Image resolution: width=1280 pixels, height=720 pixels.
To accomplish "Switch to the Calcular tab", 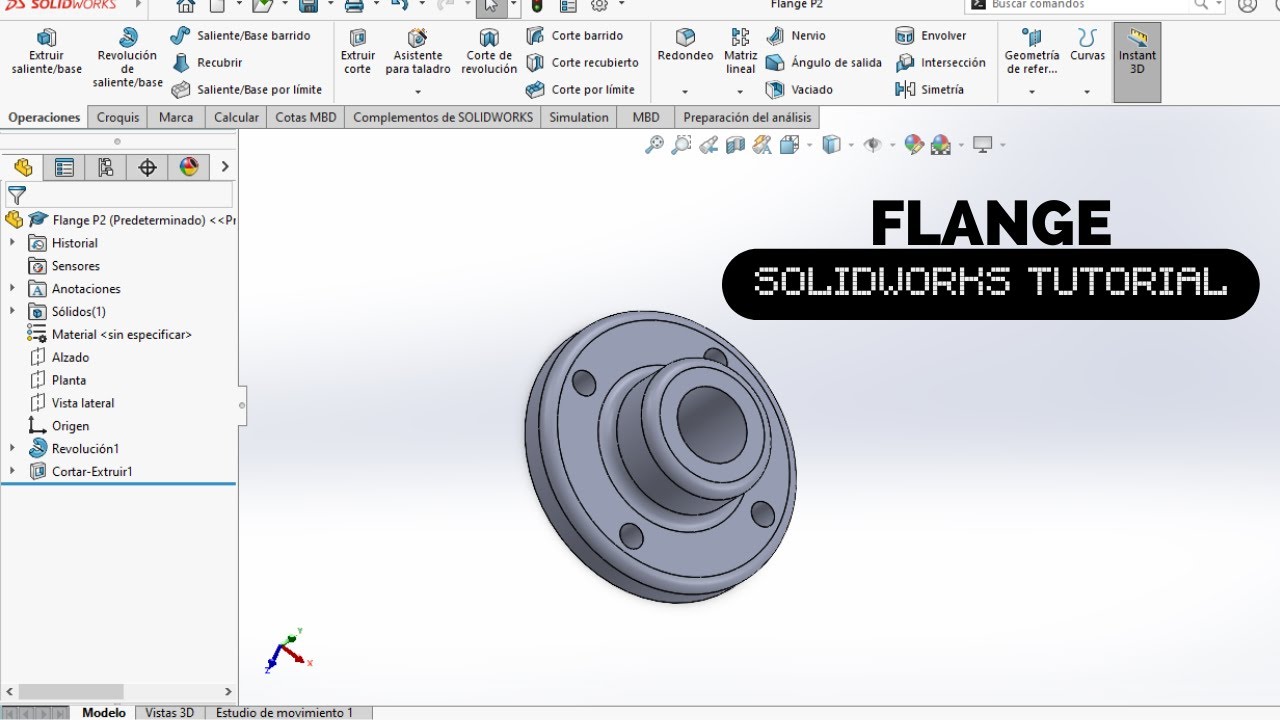I will [x=236, y=117].
